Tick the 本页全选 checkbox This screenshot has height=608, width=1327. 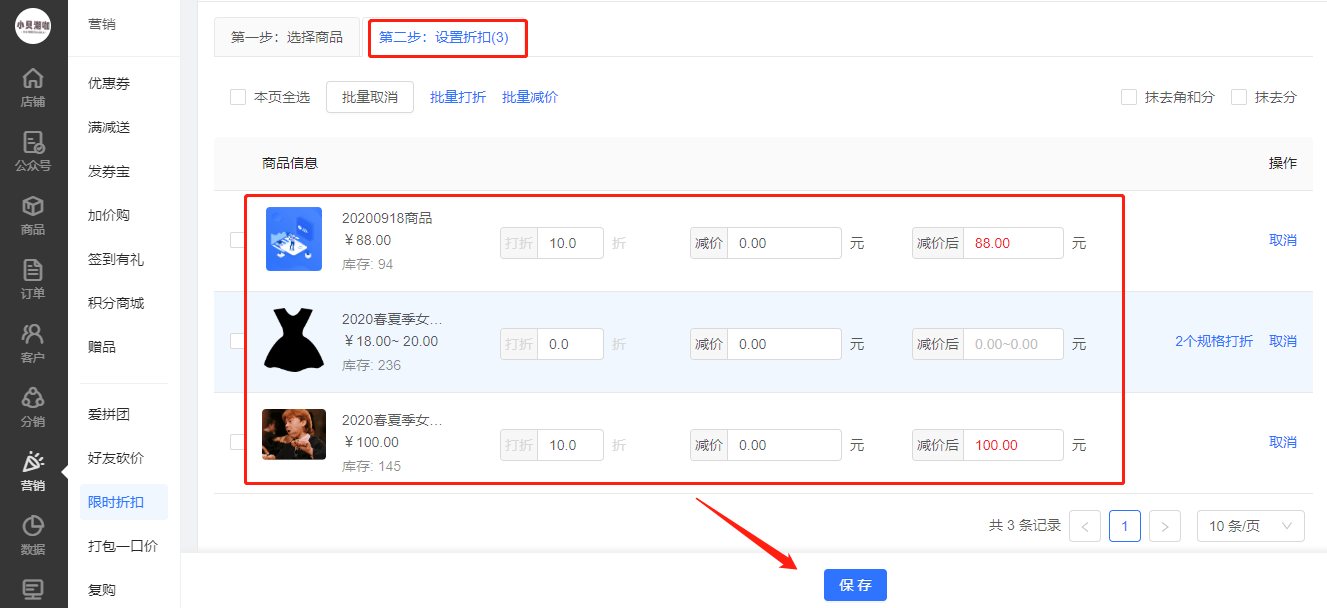(x=238, y=97)
